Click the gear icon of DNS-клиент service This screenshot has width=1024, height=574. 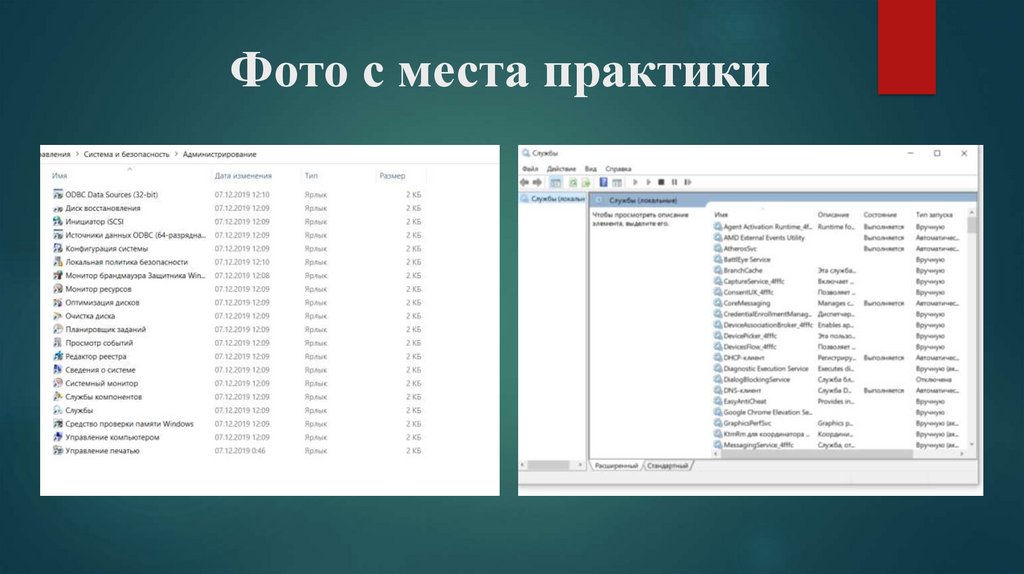click(x=718, y=390)
